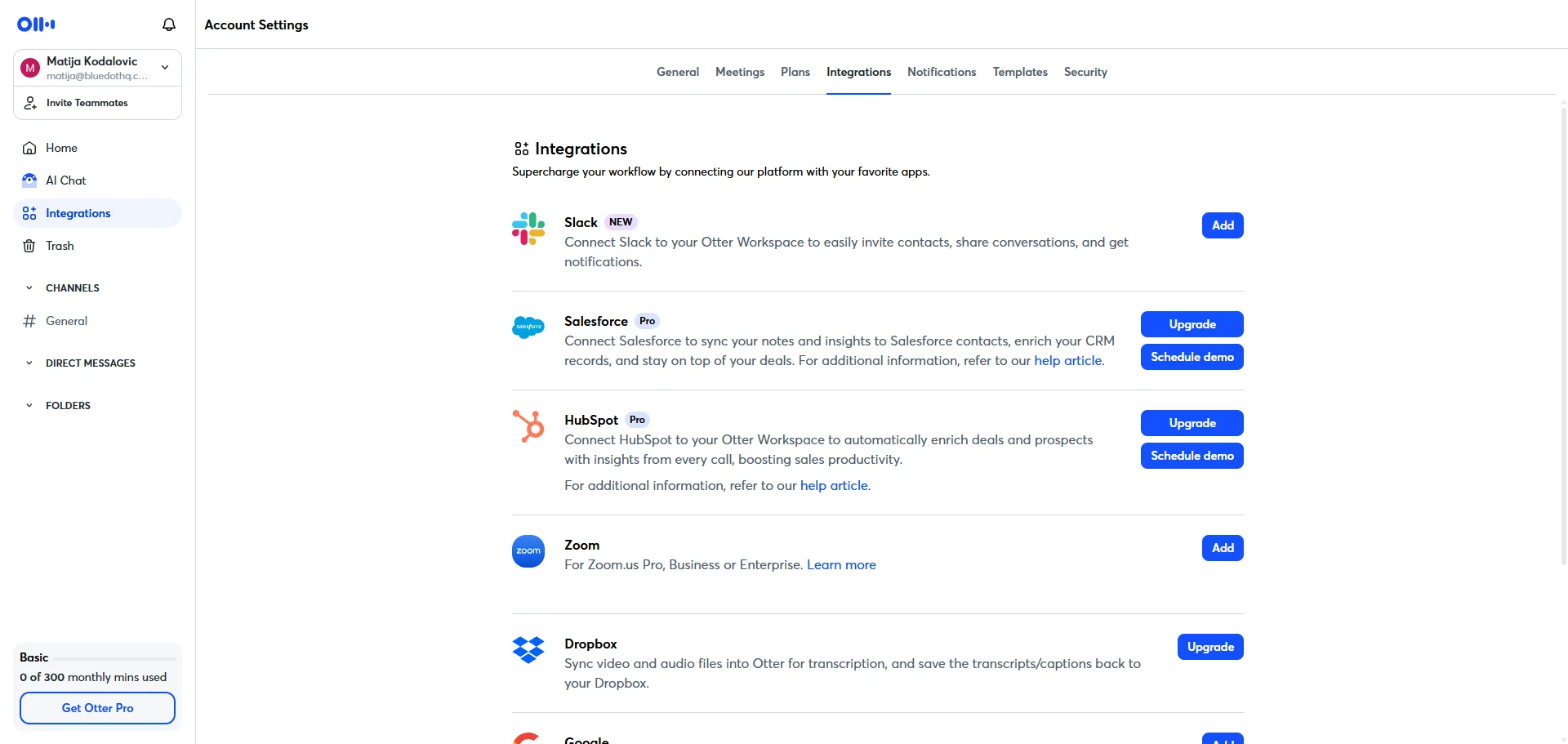This screenshot has height=744, width=1568.
Task: Expand the Matija Kodalovic account dropdown
Action: (x=165, y=68)
